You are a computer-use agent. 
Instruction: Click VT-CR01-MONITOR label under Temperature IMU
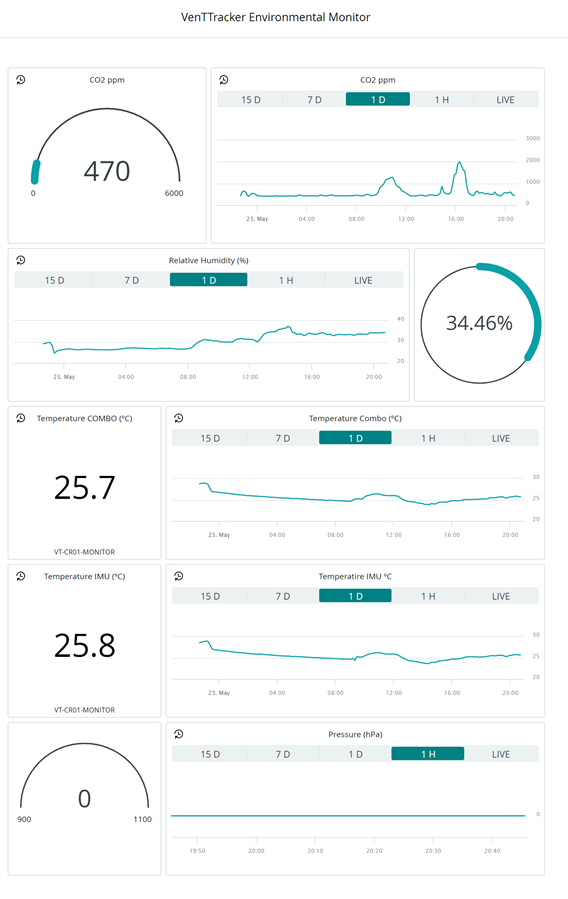click(84, 710)
